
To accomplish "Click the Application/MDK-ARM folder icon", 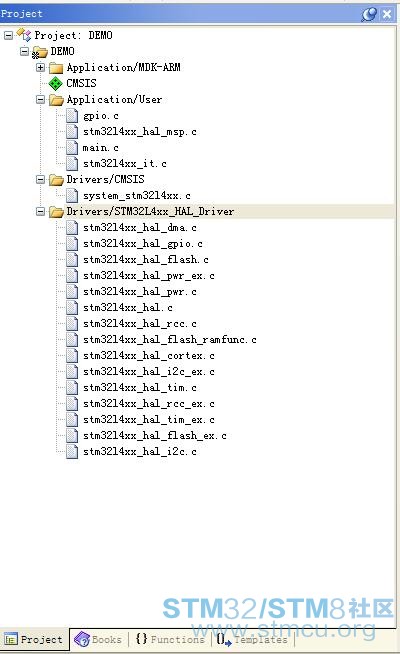I will (x=56, y=68).
